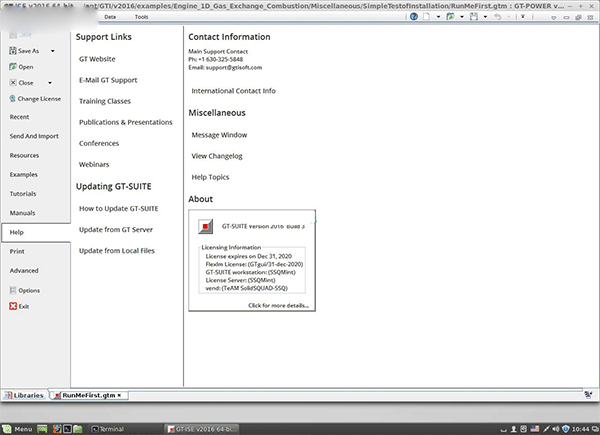Click the undo arrow icon
600x435 pixels.
click(x=497, y=16)
